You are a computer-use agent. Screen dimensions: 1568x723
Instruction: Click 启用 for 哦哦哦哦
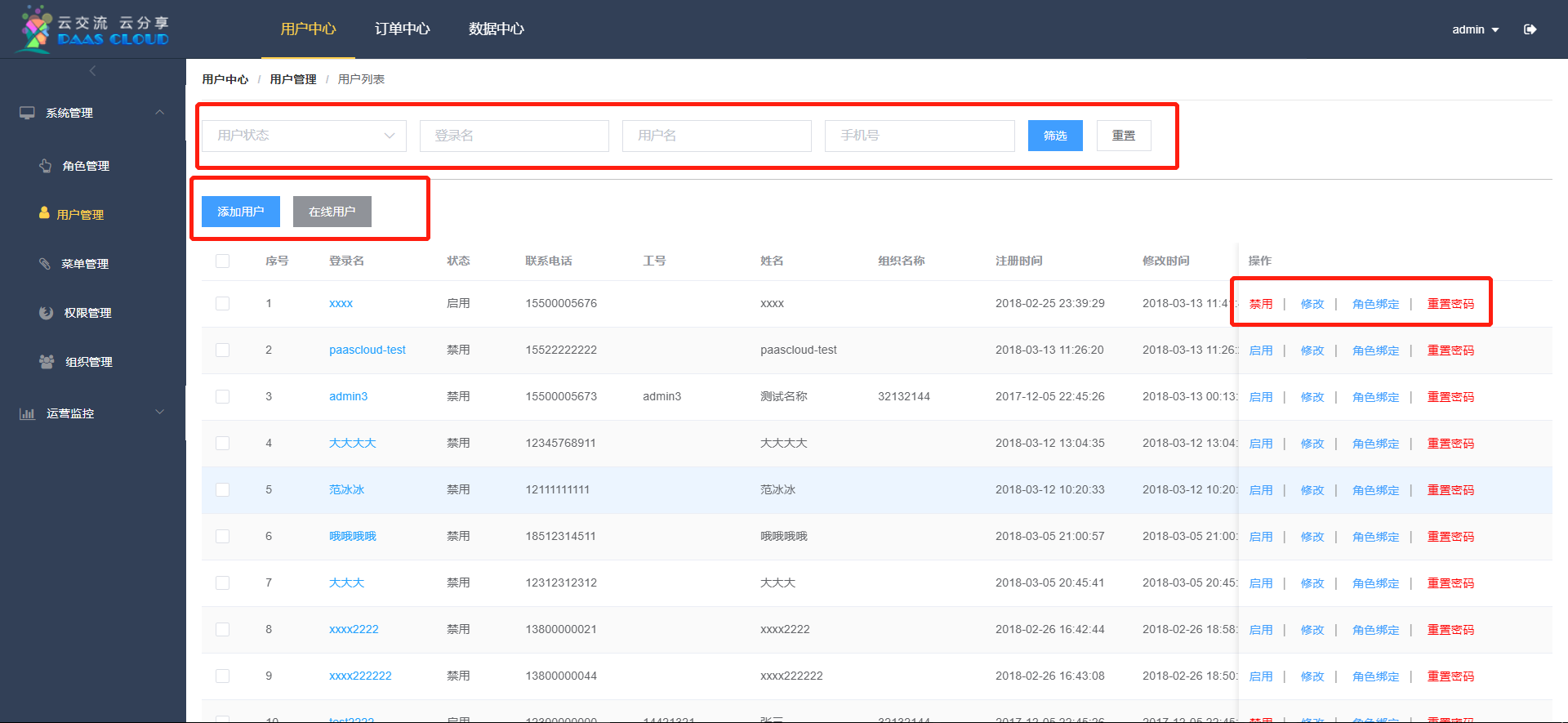click(1261, 537)
